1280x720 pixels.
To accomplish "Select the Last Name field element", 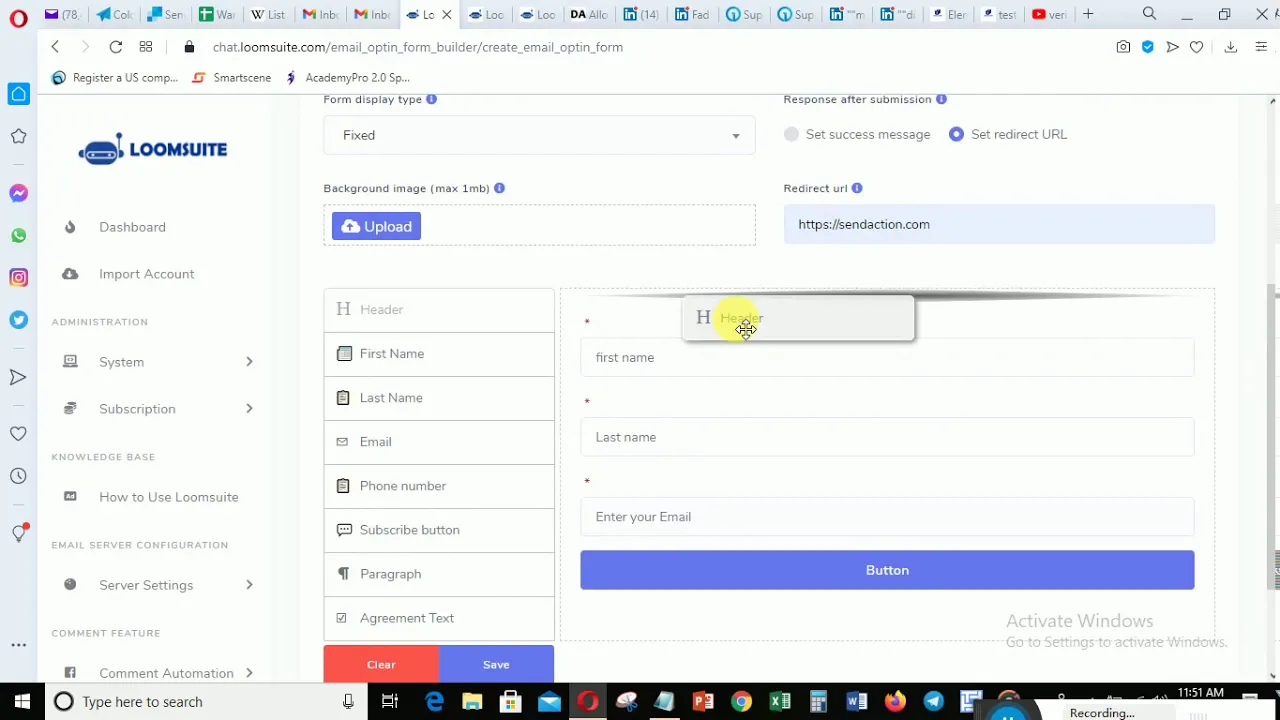I will (439, 398).
